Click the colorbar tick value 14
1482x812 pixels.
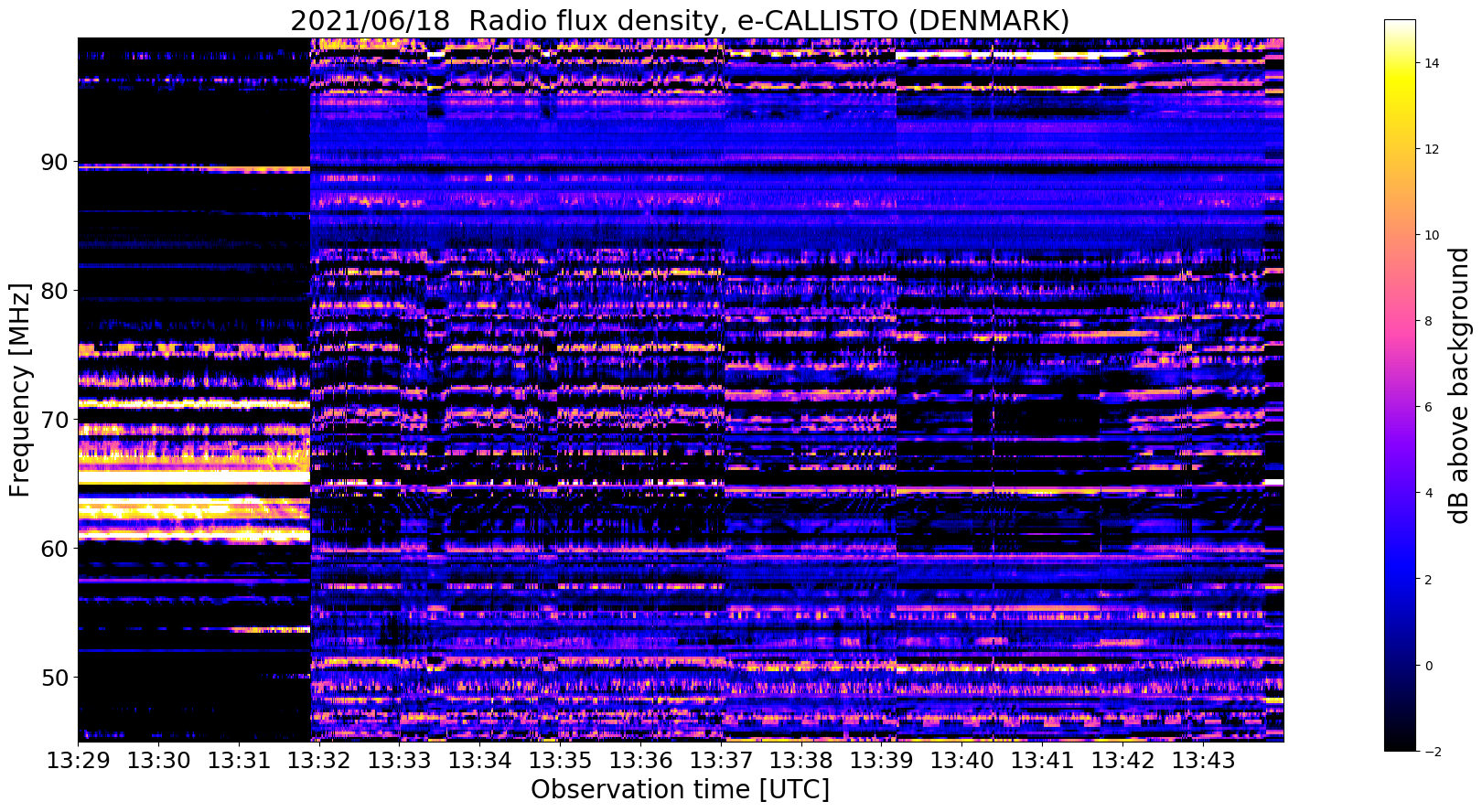click(x=1432, y=63)
